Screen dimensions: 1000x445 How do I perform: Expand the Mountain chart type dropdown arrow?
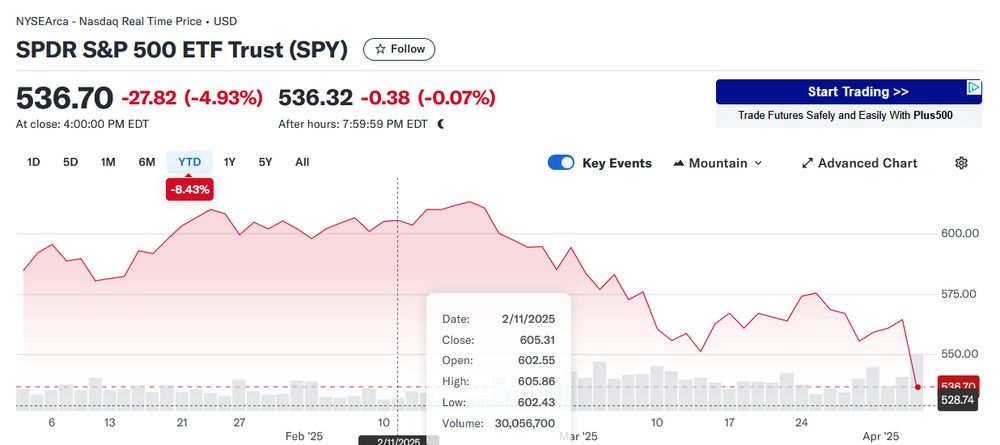(x=758, y=163)
